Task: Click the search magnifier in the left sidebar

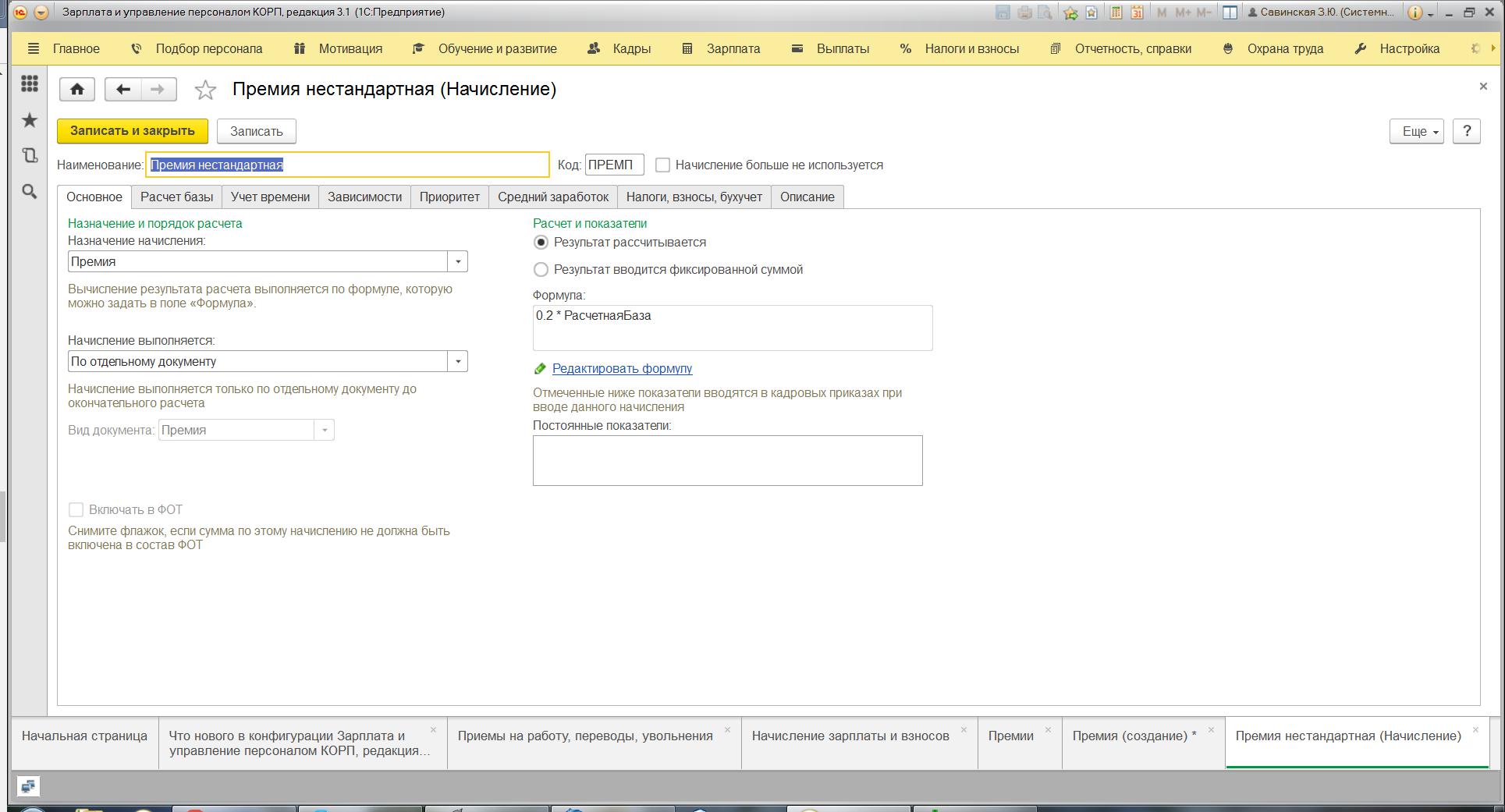Action: [x=30, y=191]
